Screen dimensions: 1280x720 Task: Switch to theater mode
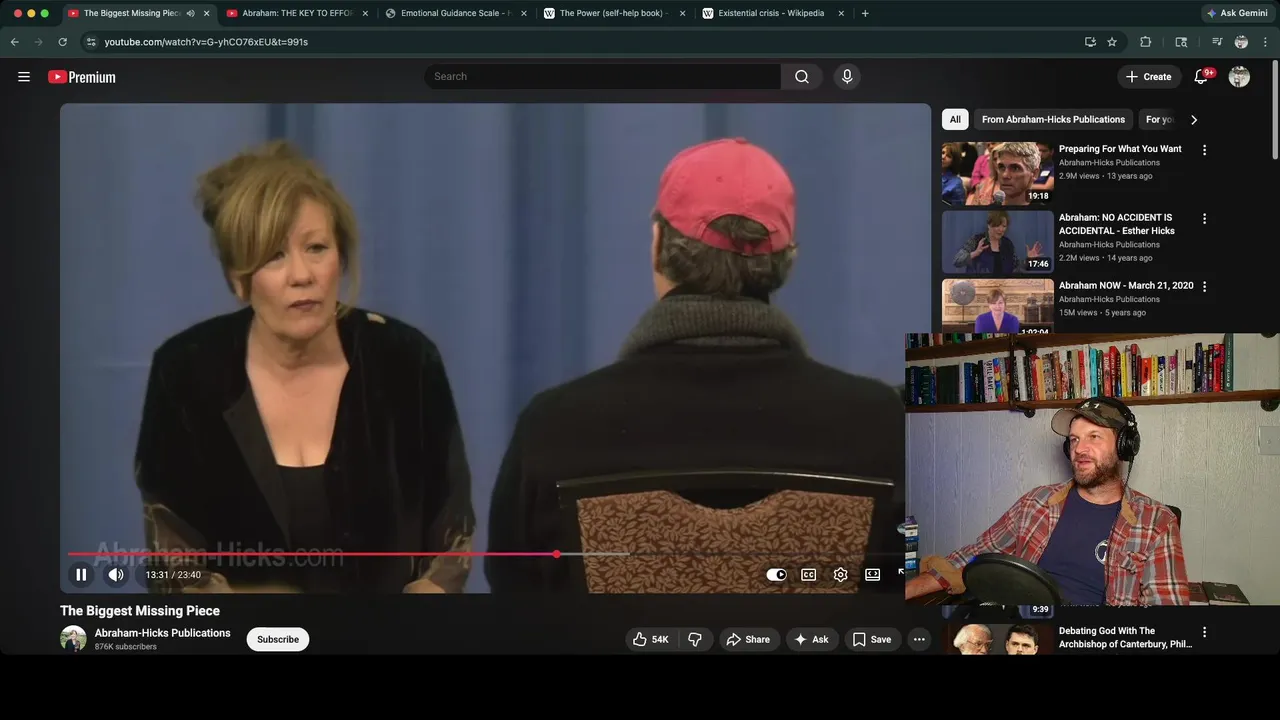tap(872, 575)
